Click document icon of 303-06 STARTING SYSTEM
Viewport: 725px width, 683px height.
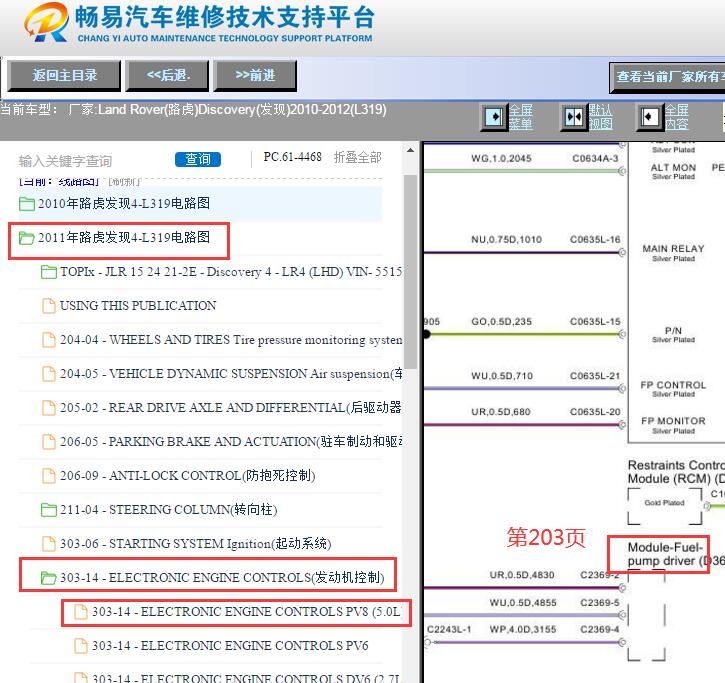click(x=49, y=544)
